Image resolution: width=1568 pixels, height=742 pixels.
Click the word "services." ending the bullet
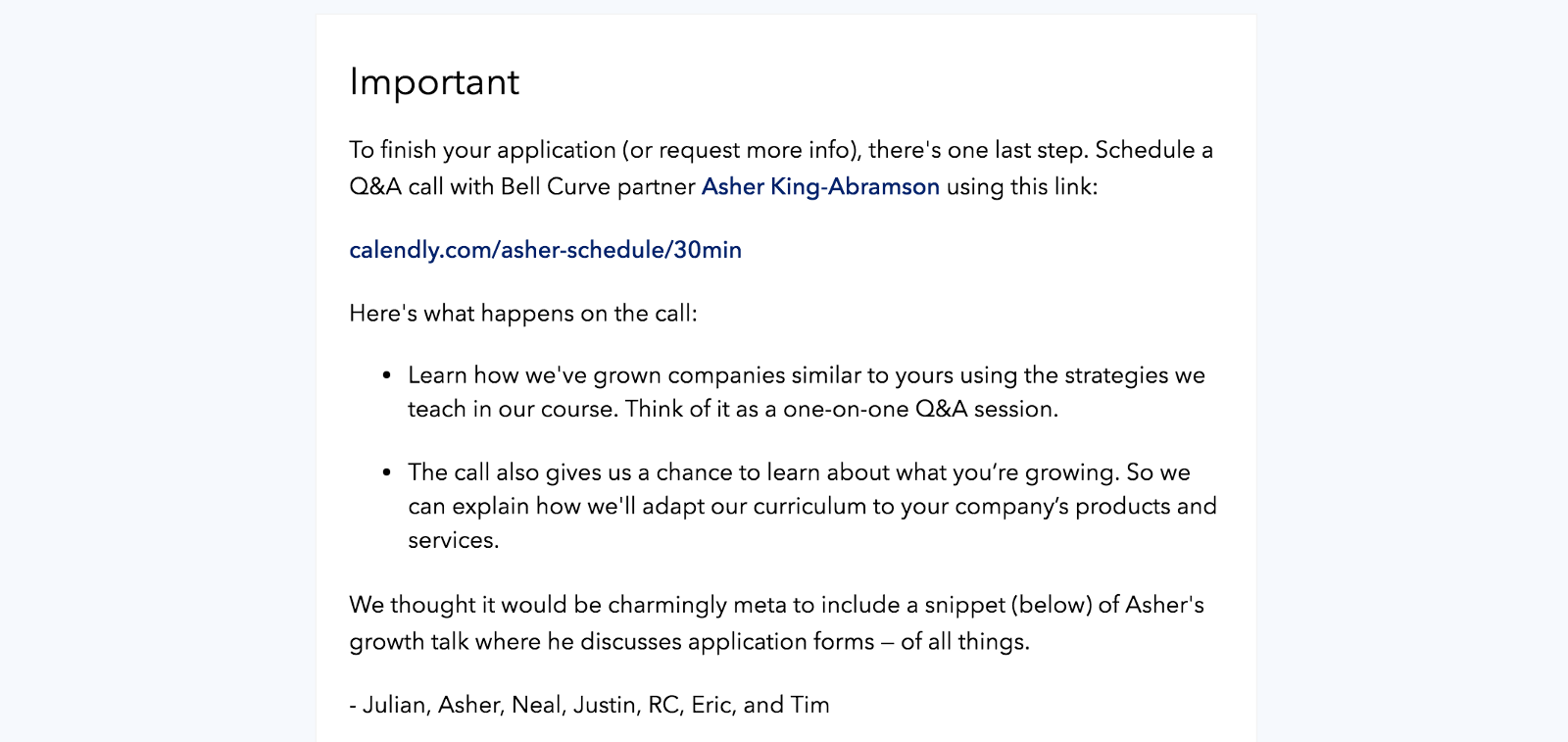(x=454, y=540)
